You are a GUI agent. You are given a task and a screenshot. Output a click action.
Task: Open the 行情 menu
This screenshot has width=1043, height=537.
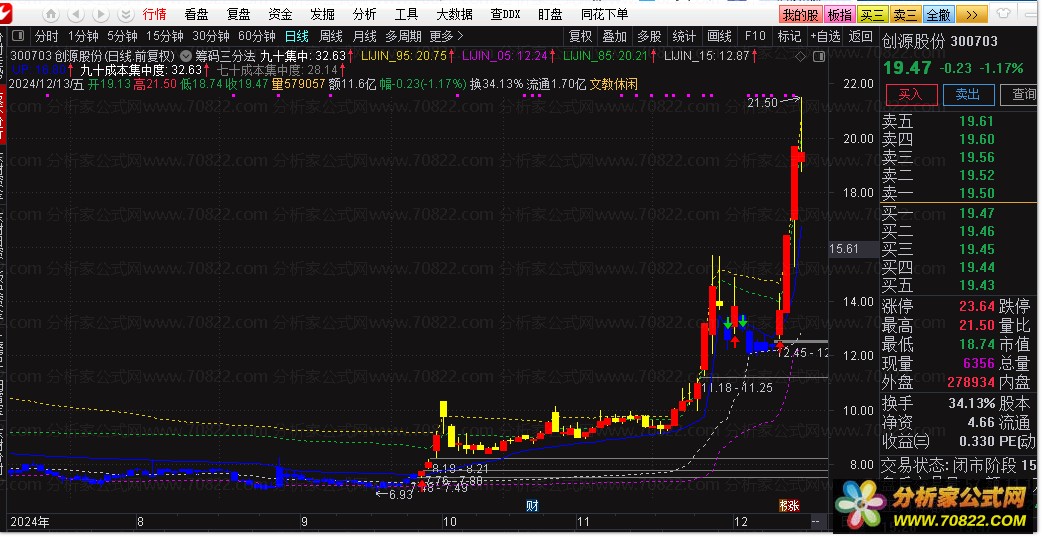tap(154, 14)
